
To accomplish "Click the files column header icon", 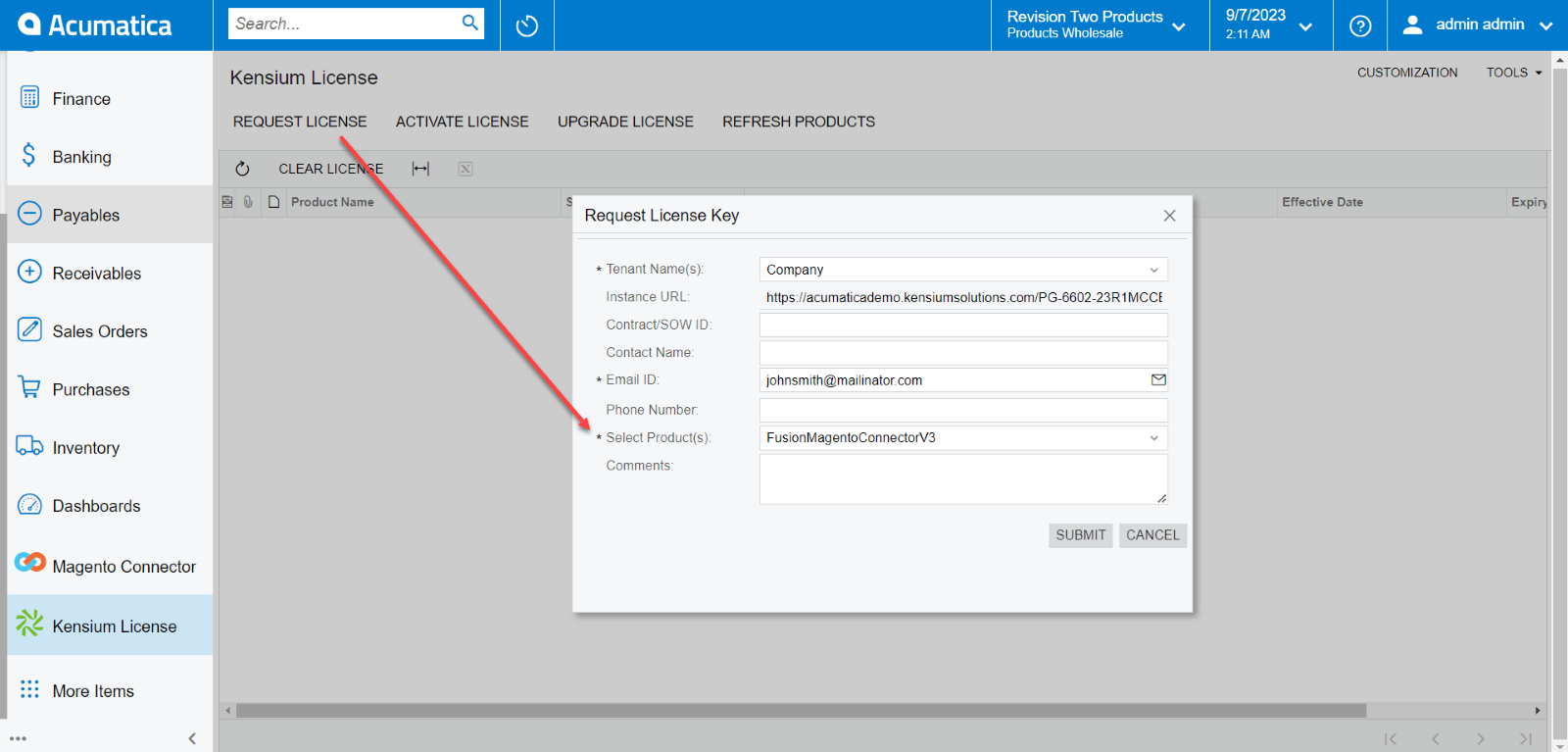I will click(273, 202).
